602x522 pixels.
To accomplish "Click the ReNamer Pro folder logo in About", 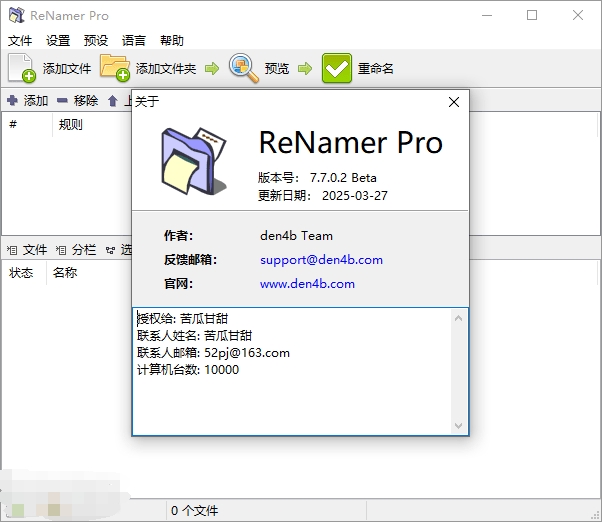I will (193, 158).
